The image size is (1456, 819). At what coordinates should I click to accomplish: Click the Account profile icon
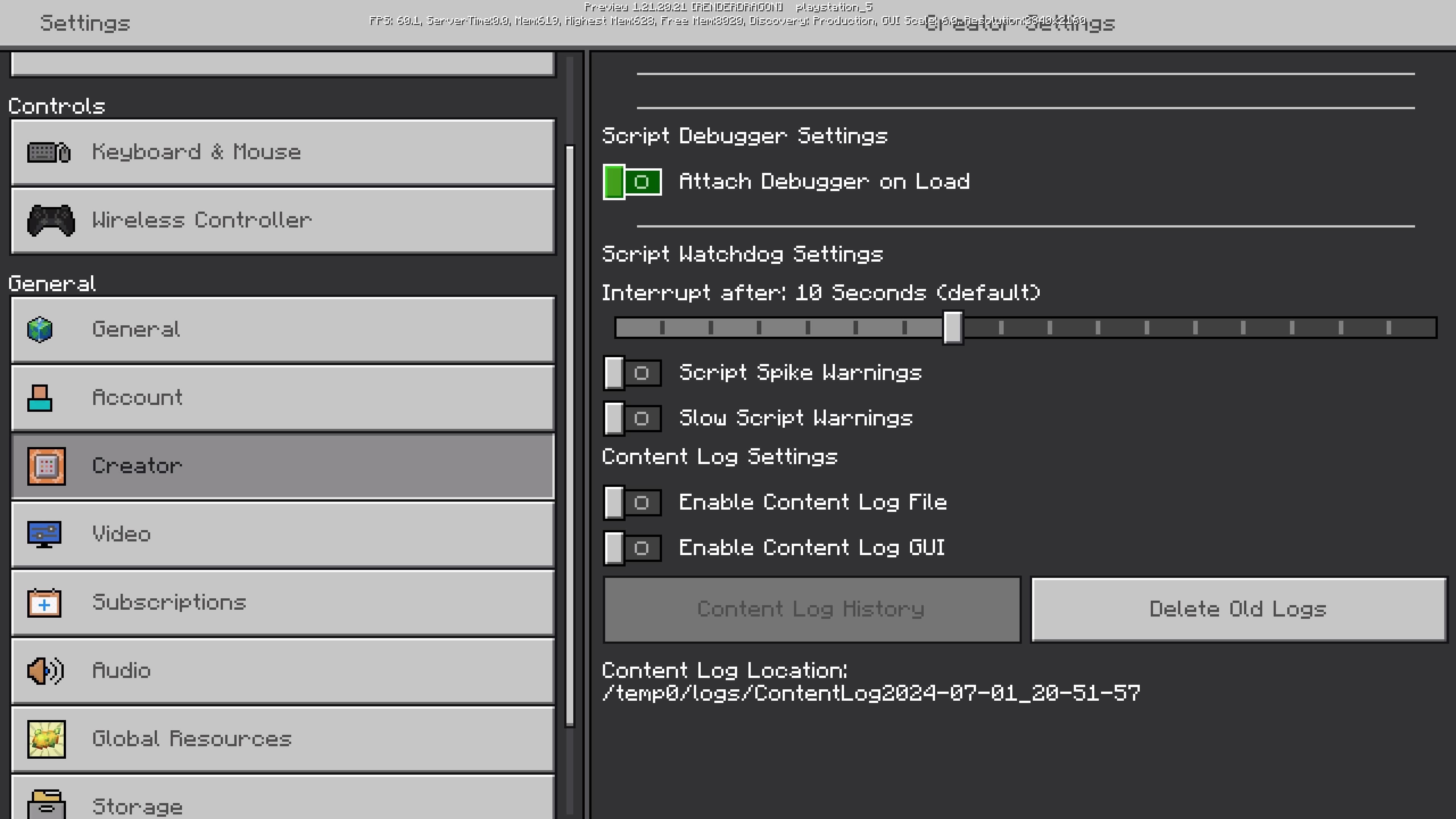click(x=39, y=398)
